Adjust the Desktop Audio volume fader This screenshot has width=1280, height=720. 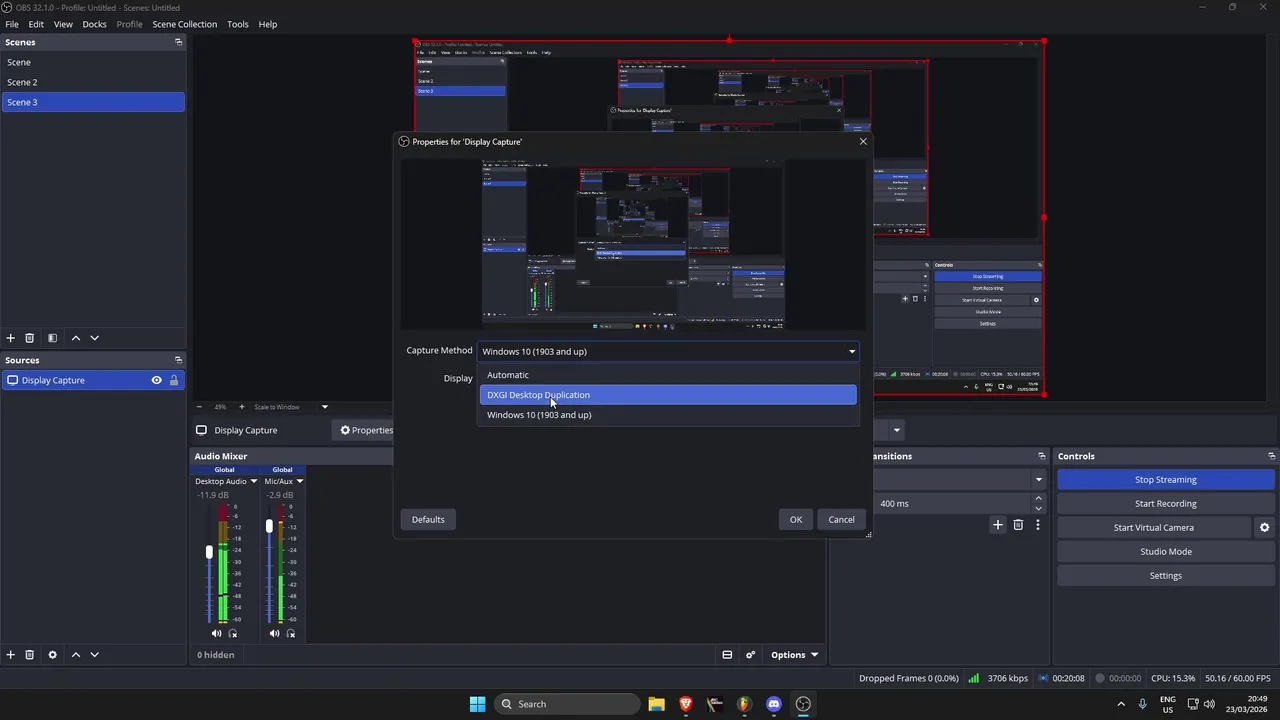click(x=209, y=552)
